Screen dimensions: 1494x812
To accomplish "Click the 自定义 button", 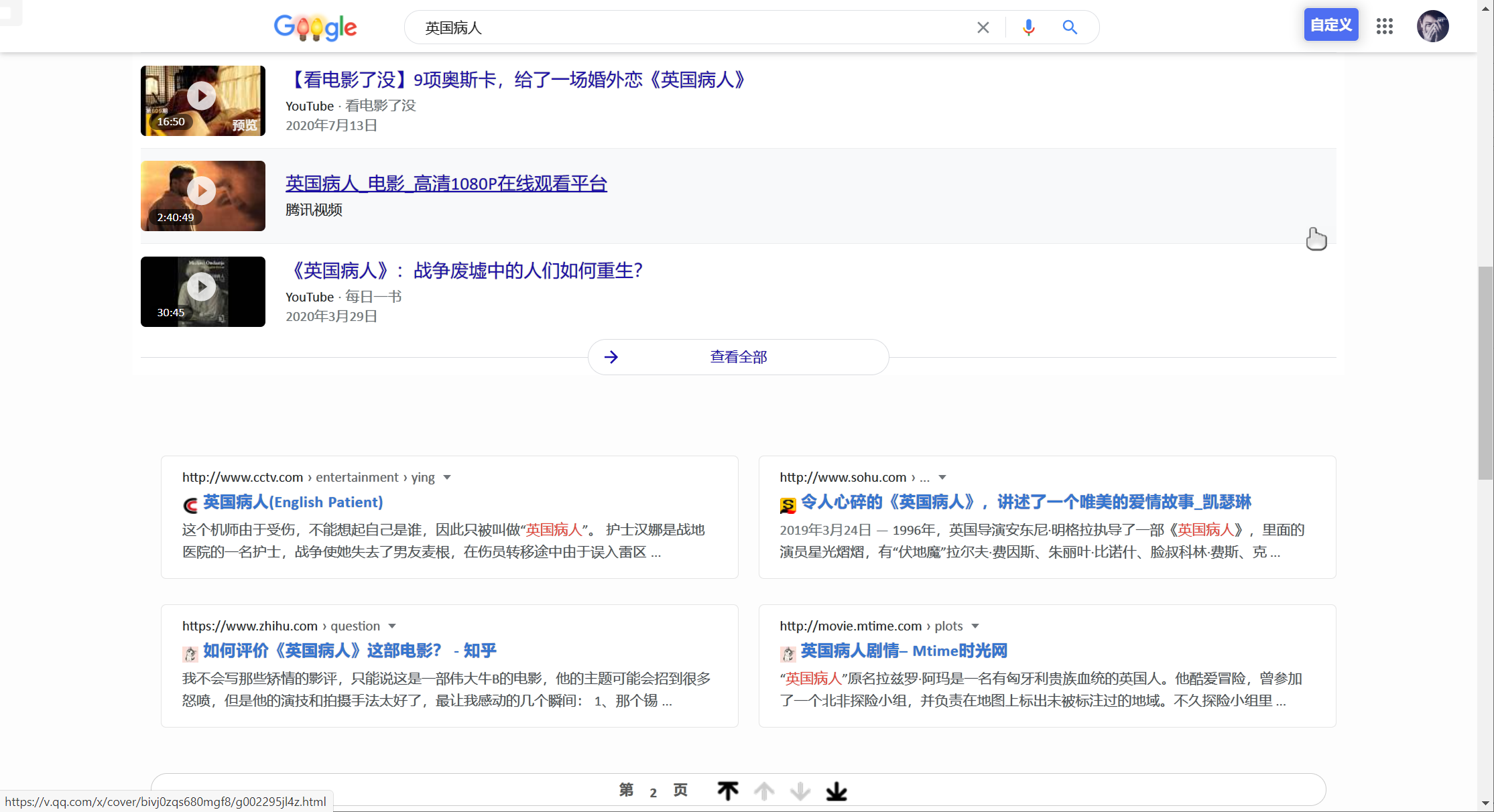I will coord(1330,24).
